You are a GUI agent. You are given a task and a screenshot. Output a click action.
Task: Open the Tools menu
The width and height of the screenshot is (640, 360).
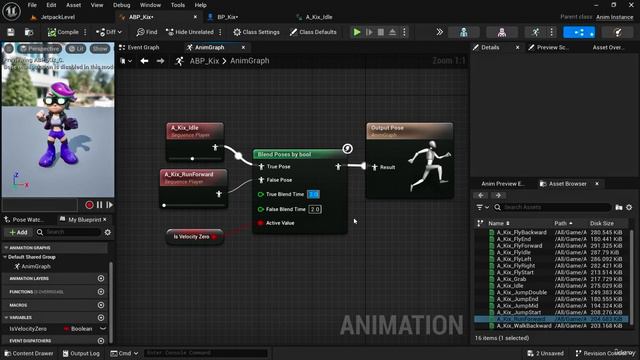(178, 5)
